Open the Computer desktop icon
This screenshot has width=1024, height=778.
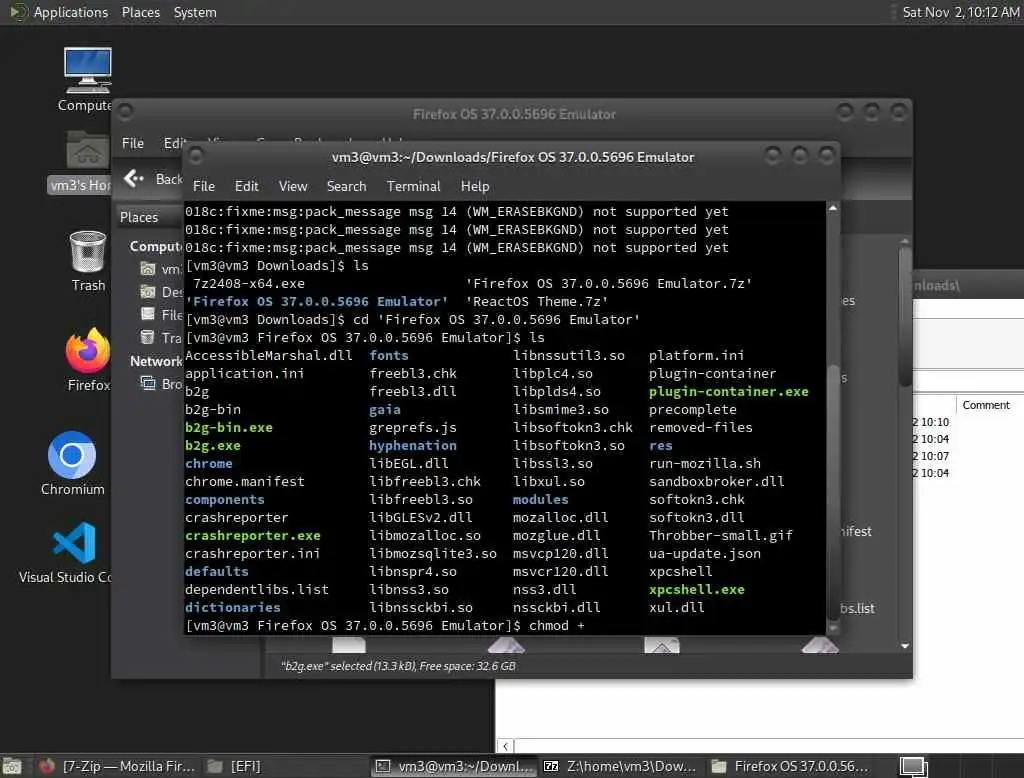pos(88,71)
